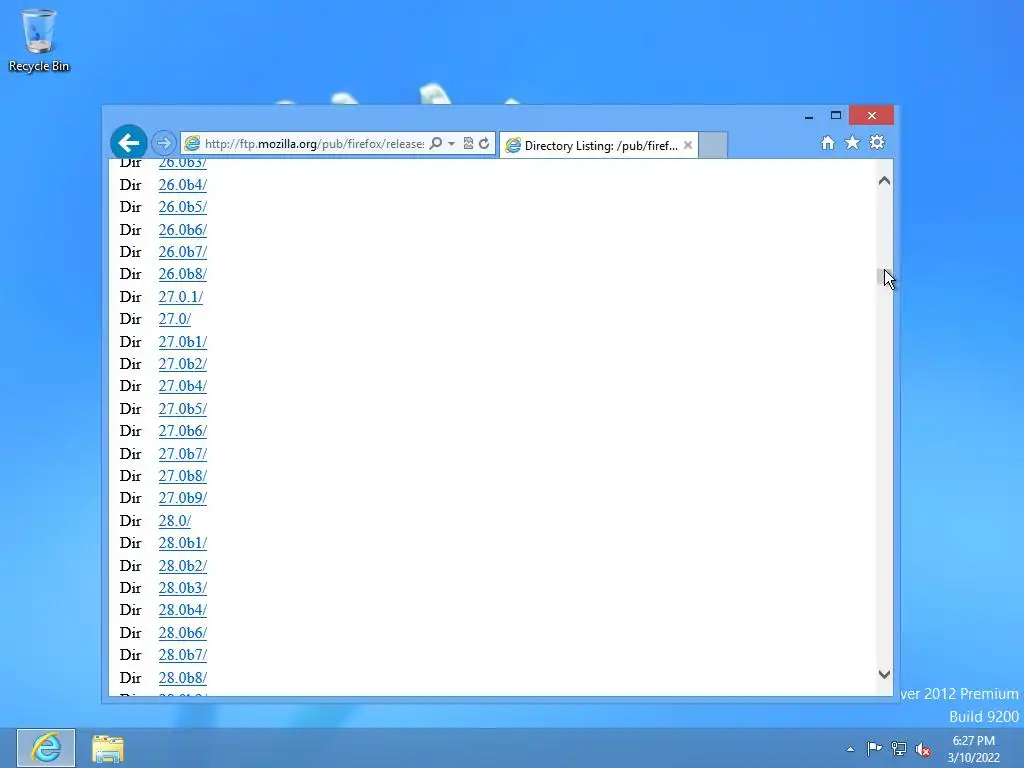
Task: Open the 28.0b1/ directory link
Action: [182, 543]
